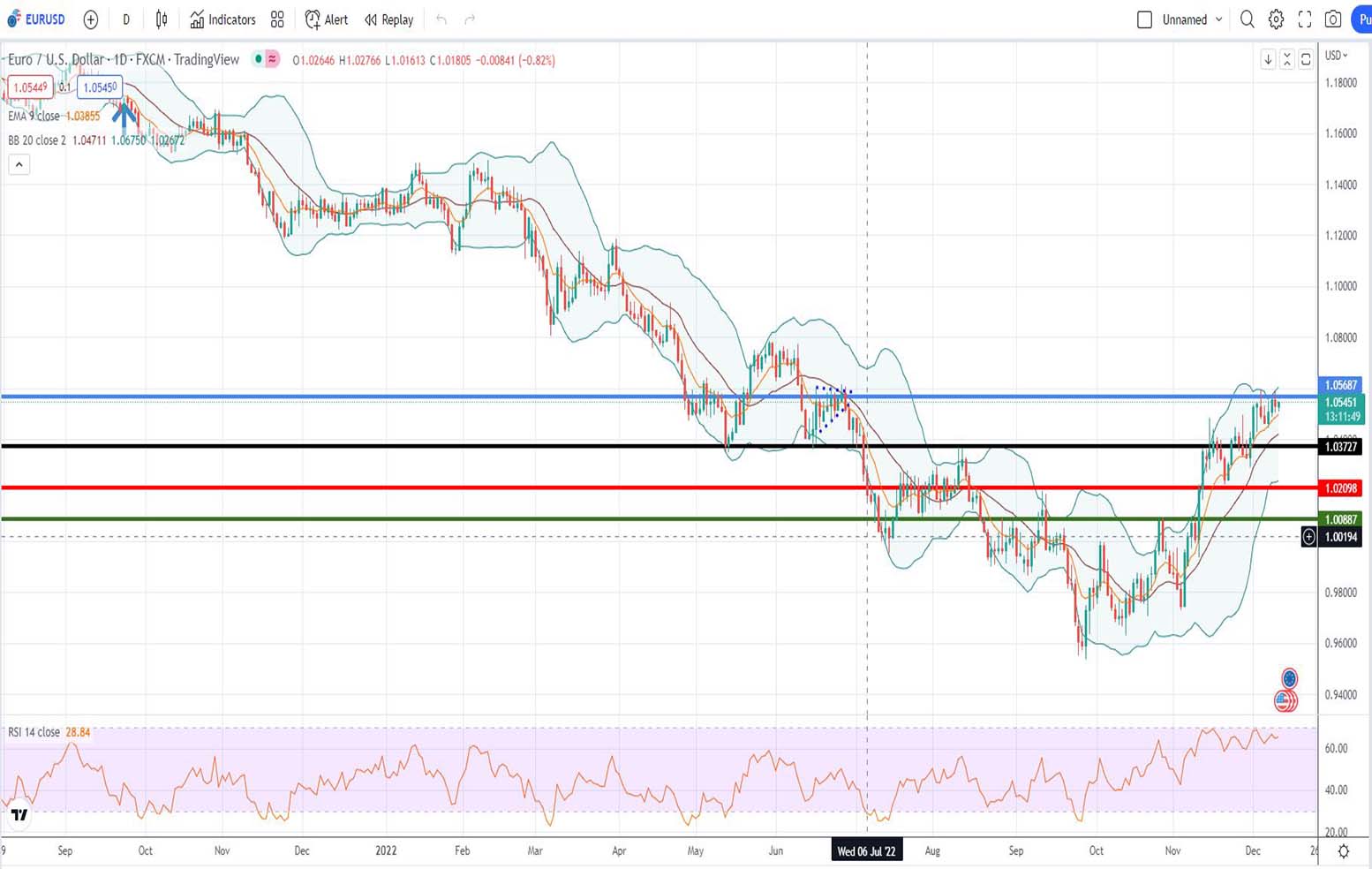Open quick search magnifier

1247,19
